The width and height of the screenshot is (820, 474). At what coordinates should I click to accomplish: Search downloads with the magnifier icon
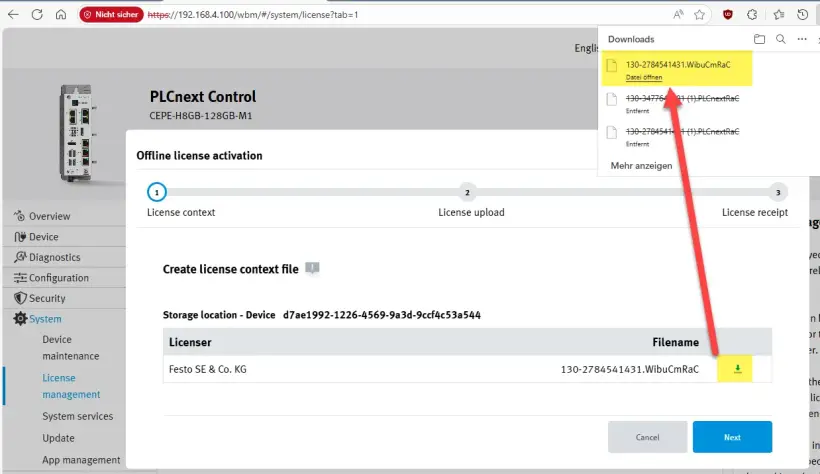coord(781,39)
